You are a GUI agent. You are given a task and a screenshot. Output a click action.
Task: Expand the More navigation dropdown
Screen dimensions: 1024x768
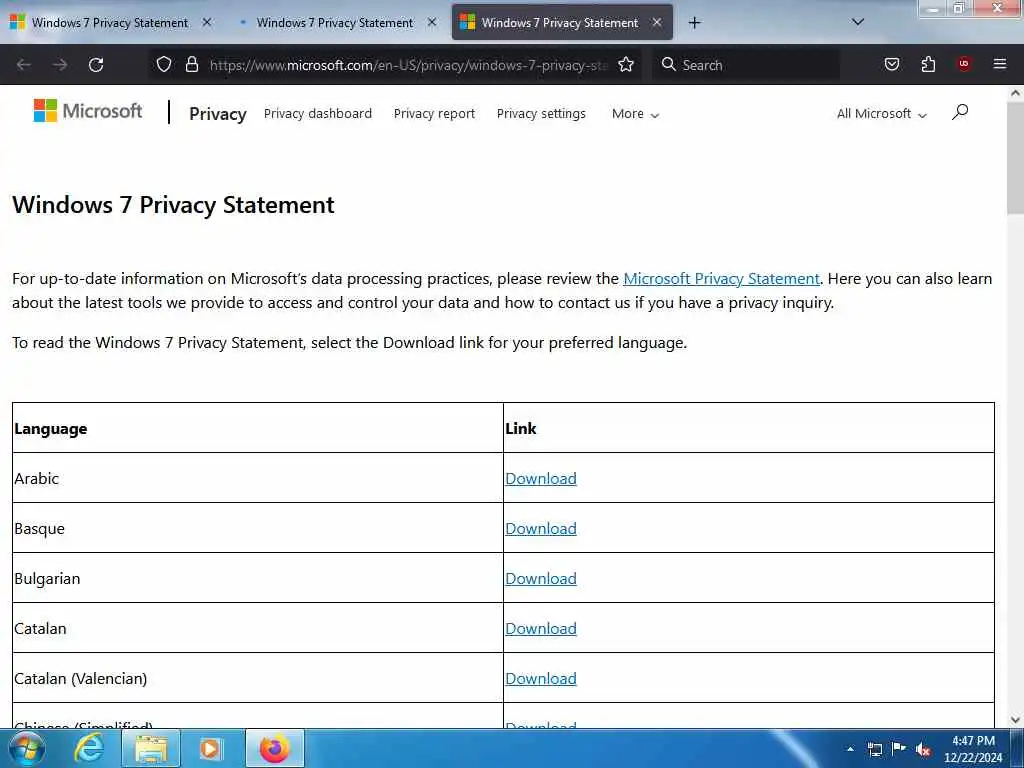point(635,114)
